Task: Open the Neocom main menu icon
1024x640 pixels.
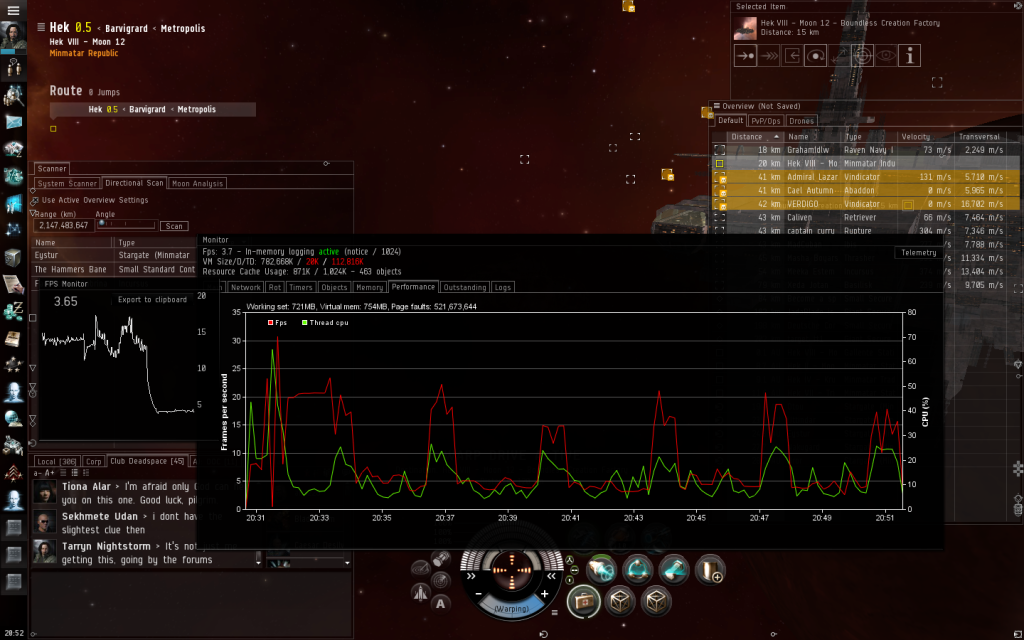Action: pos(13,10)
